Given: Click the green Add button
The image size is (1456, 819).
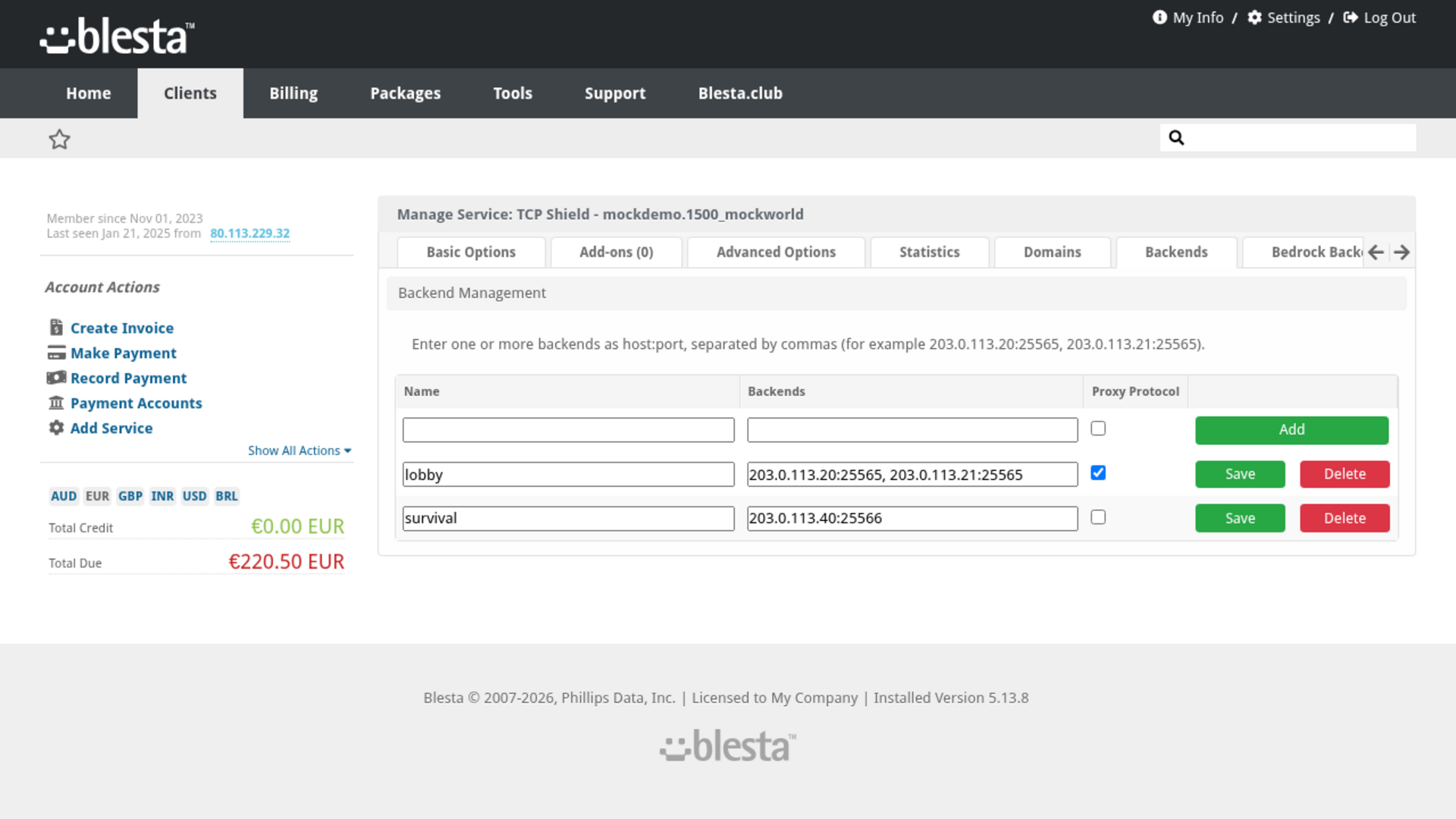Looking at the screenshot, I should pos(1291,430).
